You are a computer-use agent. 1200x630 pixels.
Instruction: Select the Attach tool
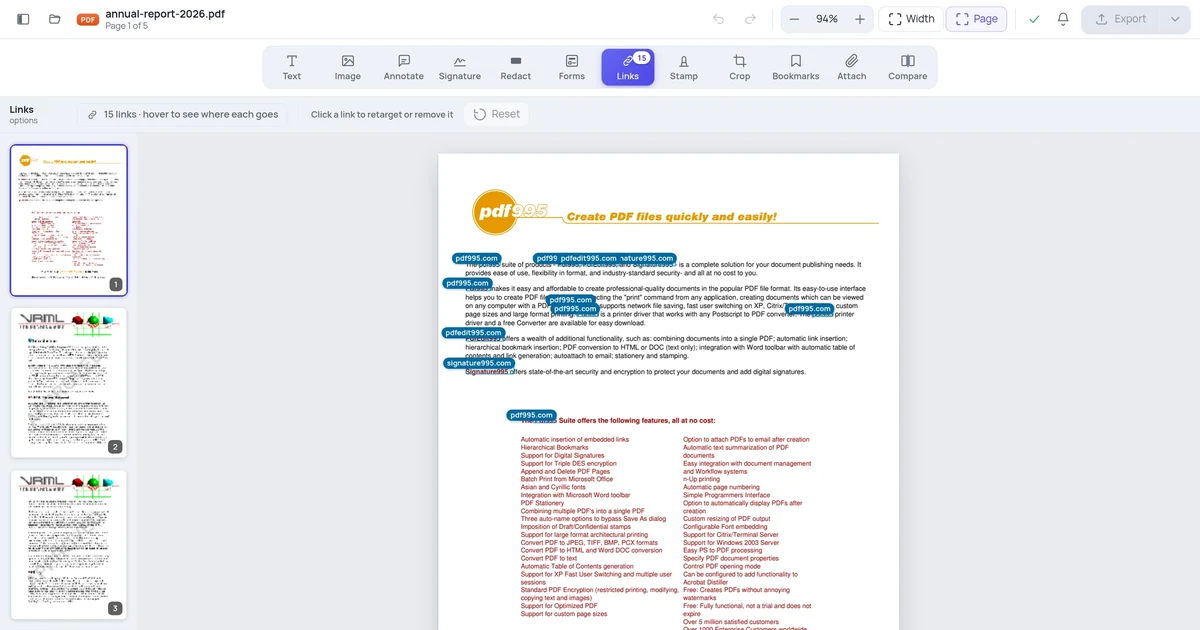(x=852, y=67)
